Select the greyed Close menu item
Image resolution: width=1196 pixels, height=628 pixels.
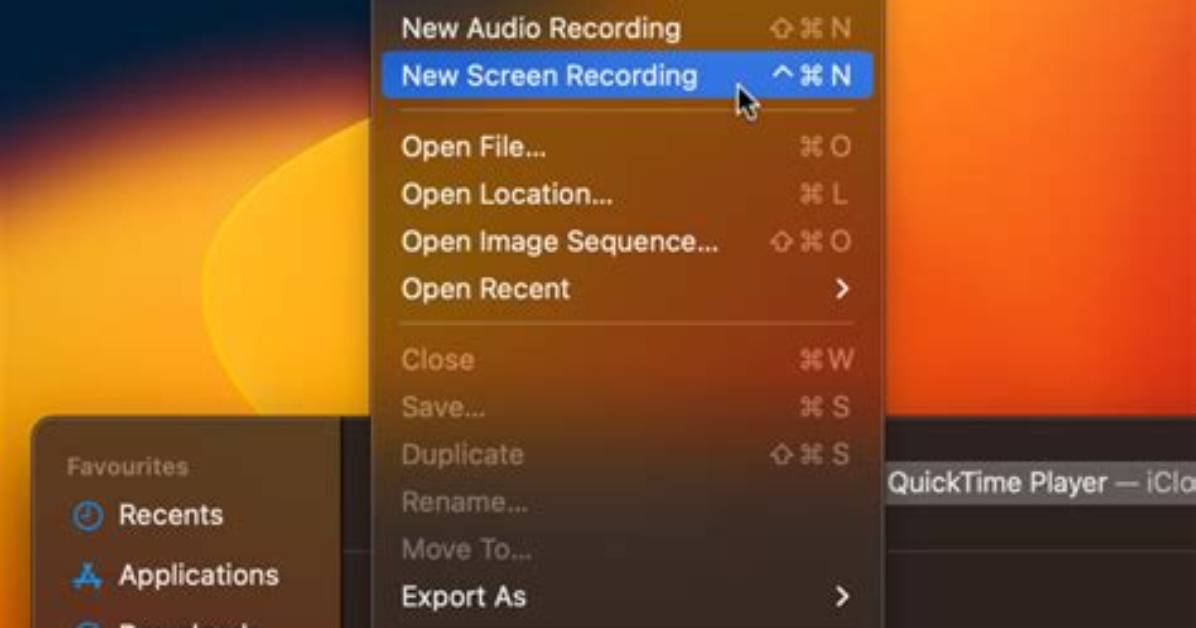tap(627, 359)
